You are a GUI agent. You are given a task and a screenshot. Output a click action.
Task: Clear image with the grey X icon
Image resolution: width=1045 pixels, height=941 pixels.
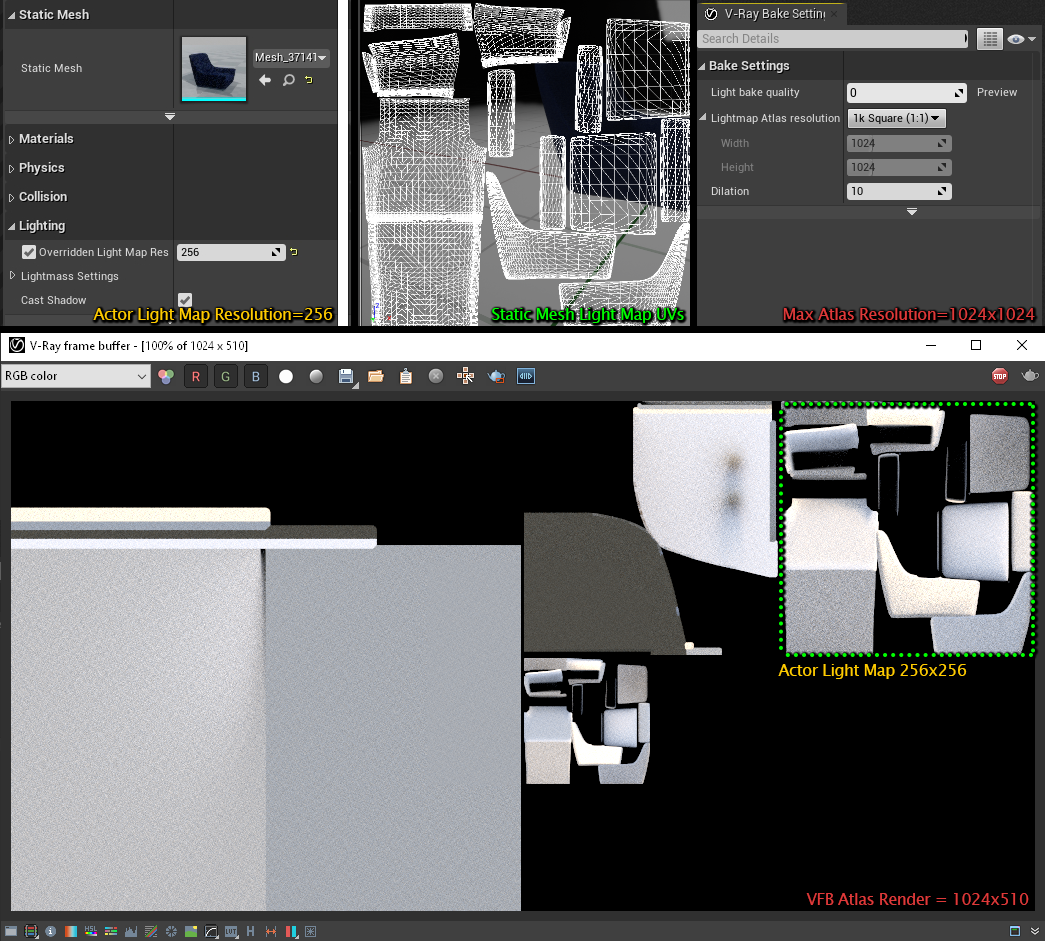(436, 377)
